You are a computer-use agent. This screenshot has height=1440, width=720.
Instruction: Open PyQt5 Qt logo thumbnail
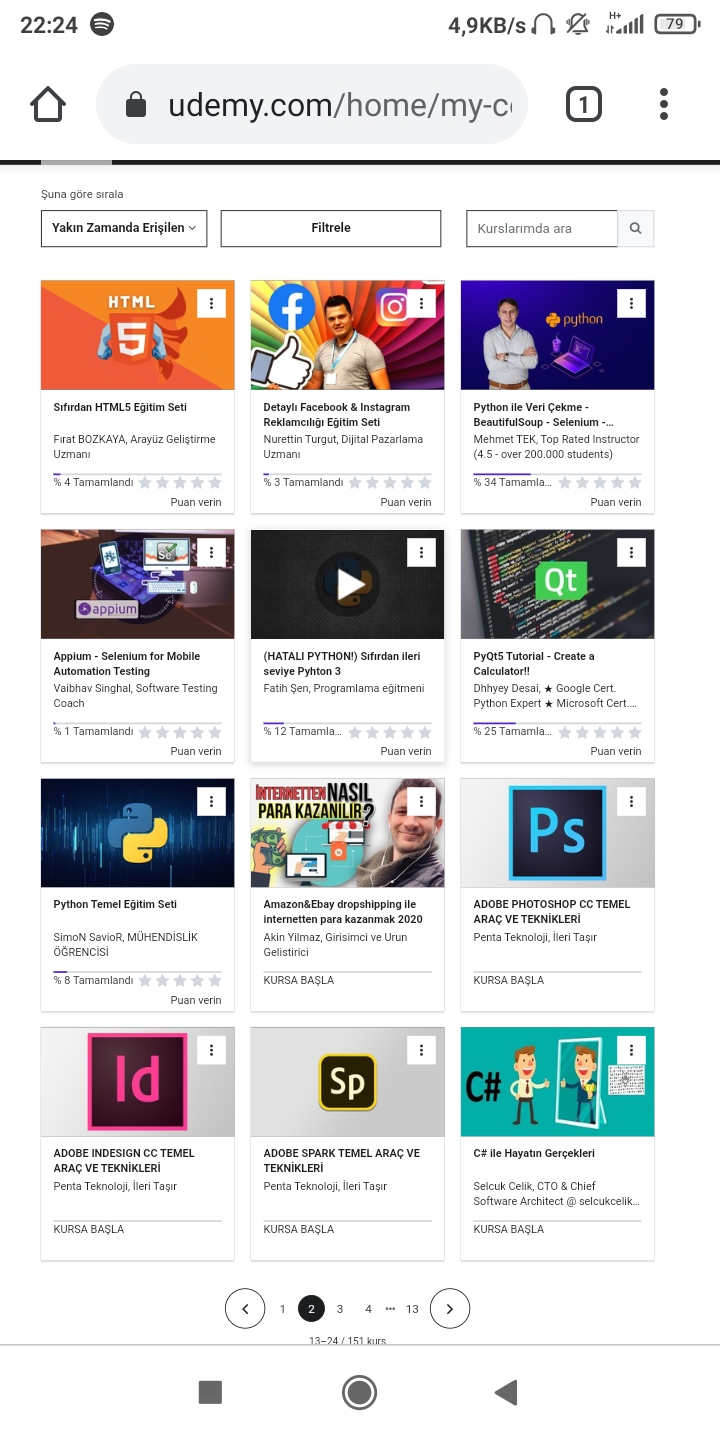tap(558, 584)
